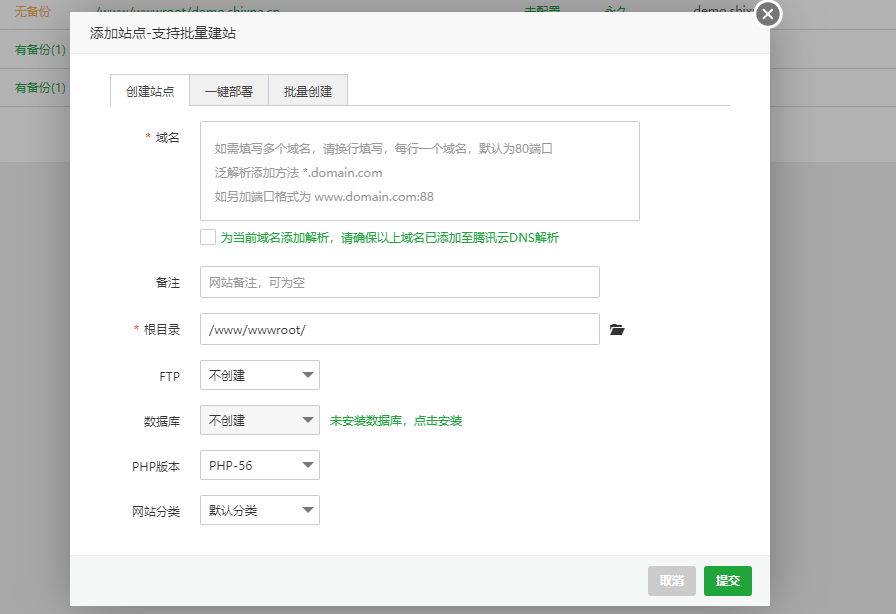
Task: Click the 无备份 link in background list
Action: pos(32,12)
